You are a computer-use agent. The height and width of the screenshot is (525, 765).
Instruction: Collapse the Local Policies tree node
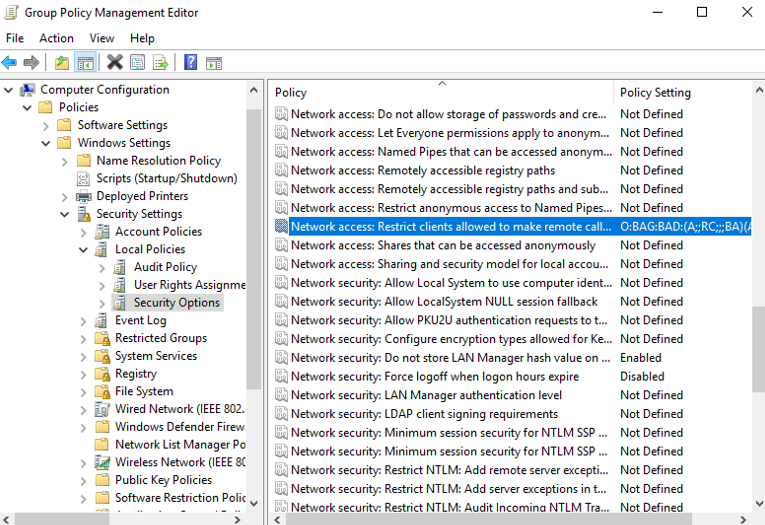coord(84,250)
